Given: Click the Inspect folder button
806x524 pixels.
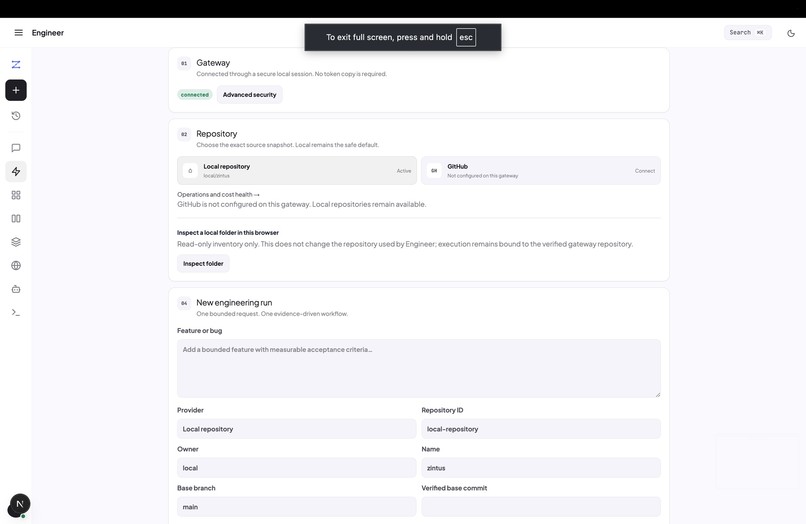Looking at the screenshot, I should coord(203,263).
